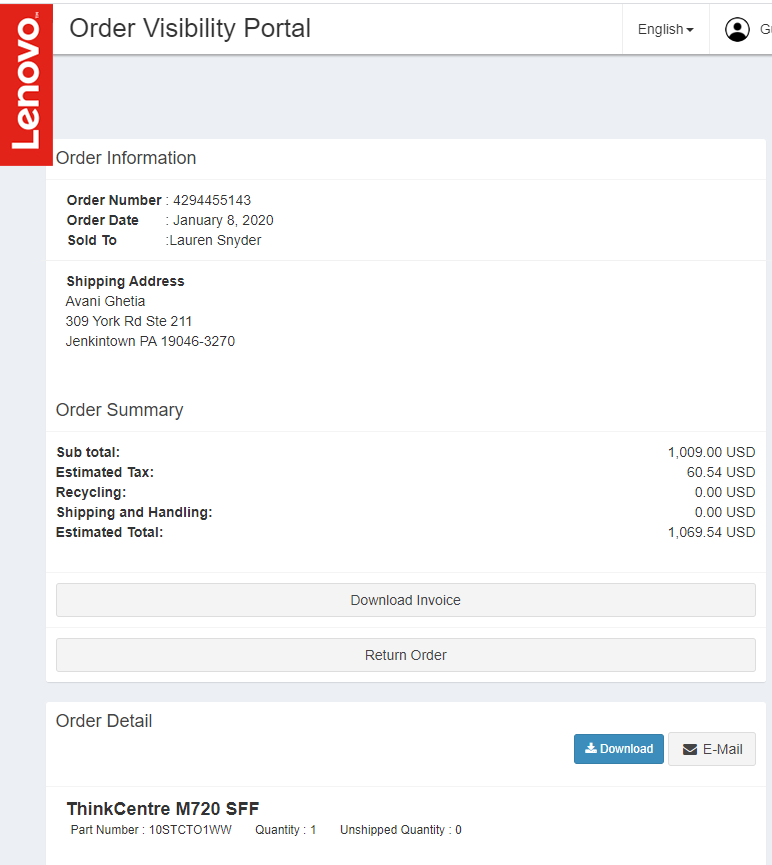
Task: Send order details via E-Mail button
Action: coord(711,749)
